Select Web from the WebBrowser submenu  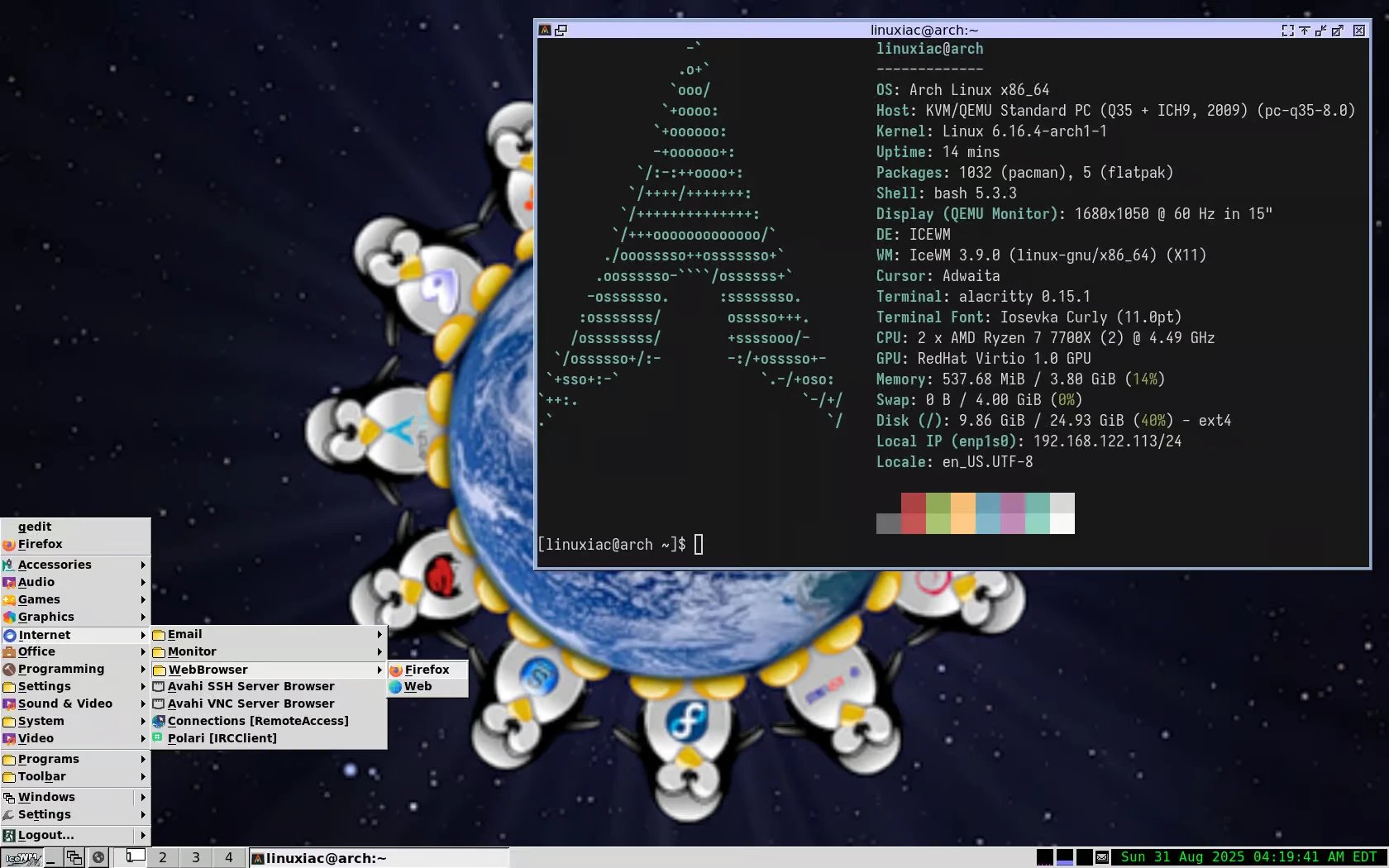coord(418,686)
